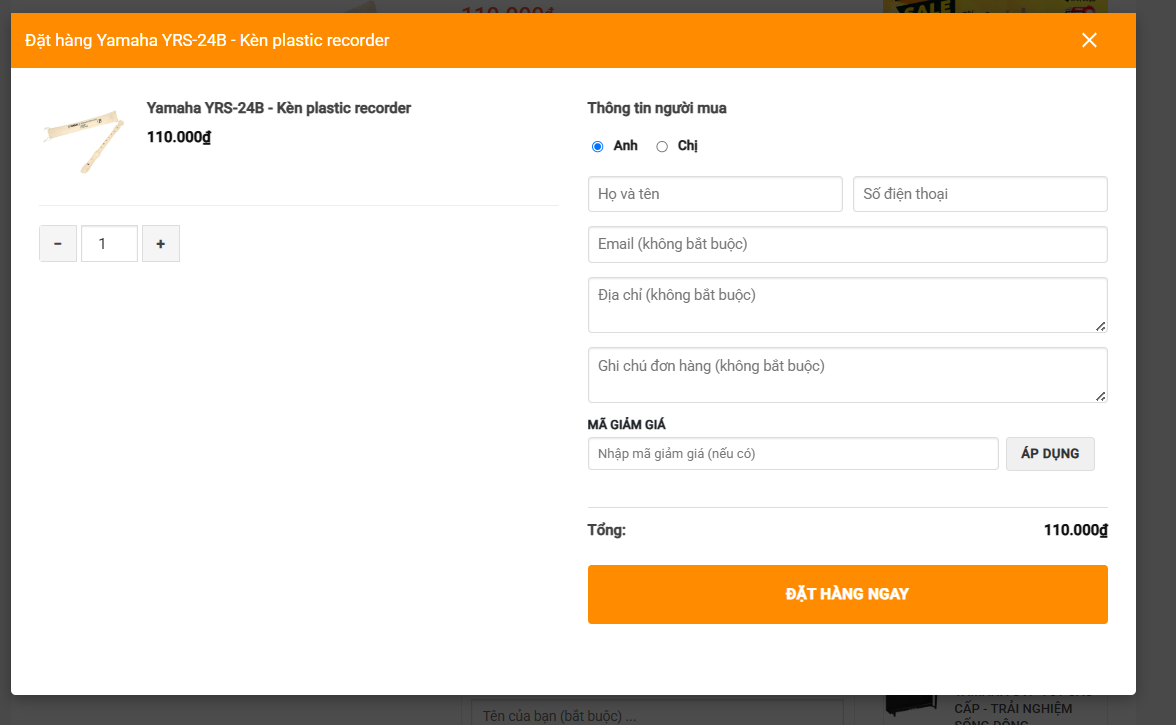
Task: Click the dialog title Đặt hàng Yamaha YRS-24B
Action: coord(207,40)
